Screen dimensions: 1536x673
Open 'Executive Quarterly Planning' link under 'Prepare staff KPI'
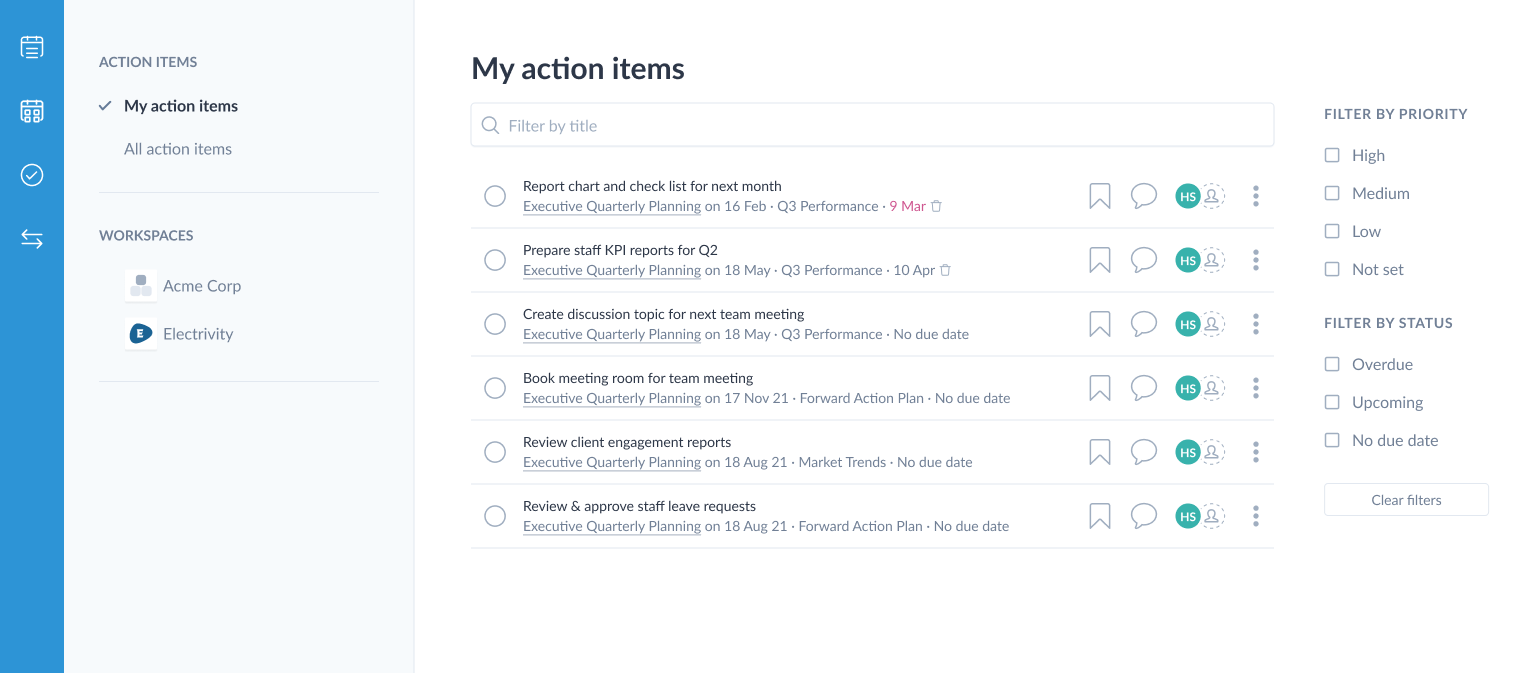(612, 270)
